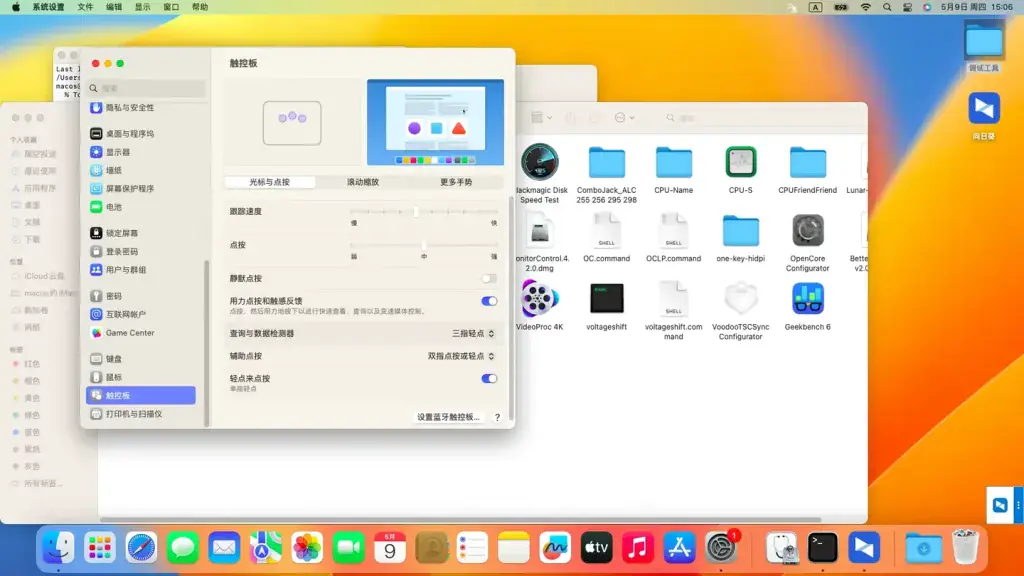Select OpenCore Configurator in Finder
This screenshot has height=576, width=1024.
(808, 230)
